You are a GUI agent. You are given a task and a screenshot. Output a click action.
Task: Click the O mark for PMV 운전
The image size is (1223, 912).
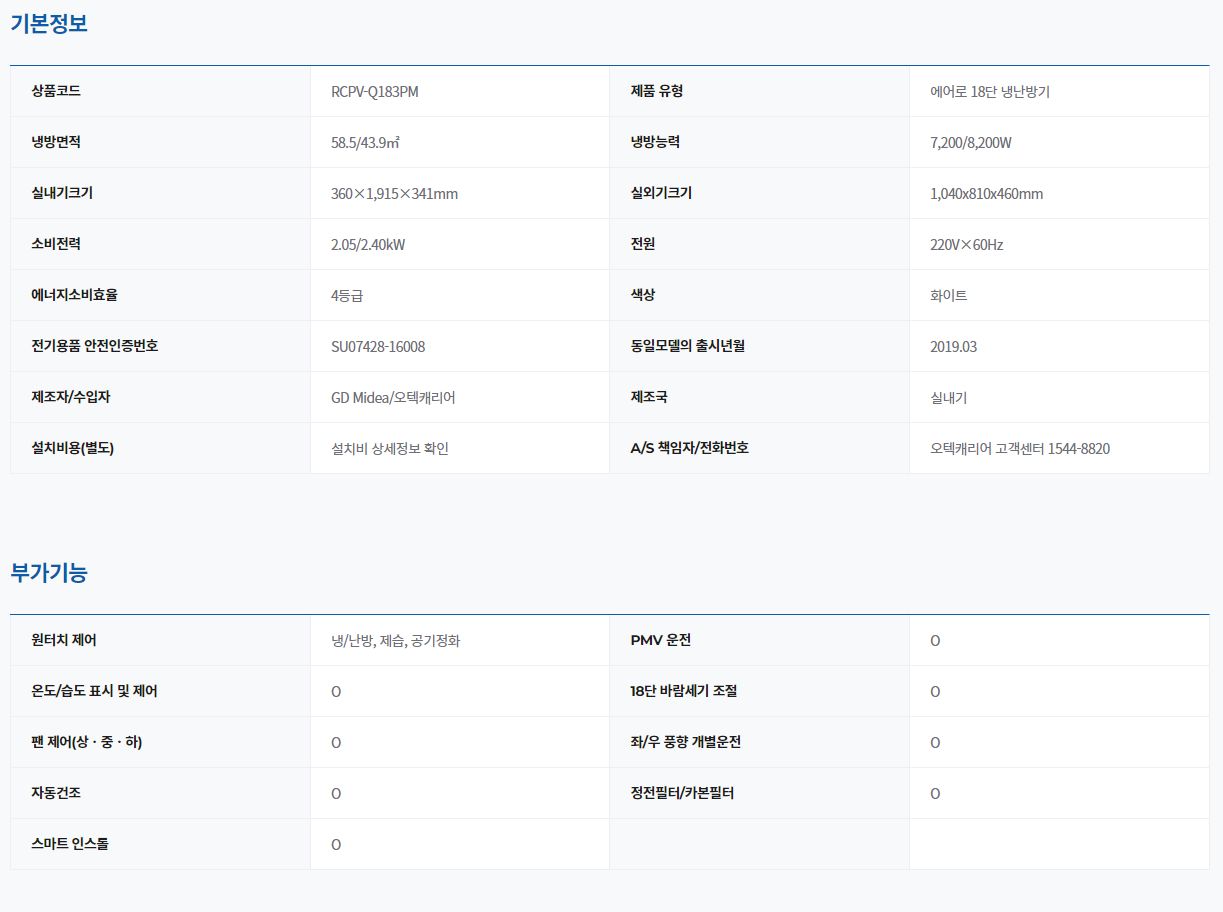point(935,641)
